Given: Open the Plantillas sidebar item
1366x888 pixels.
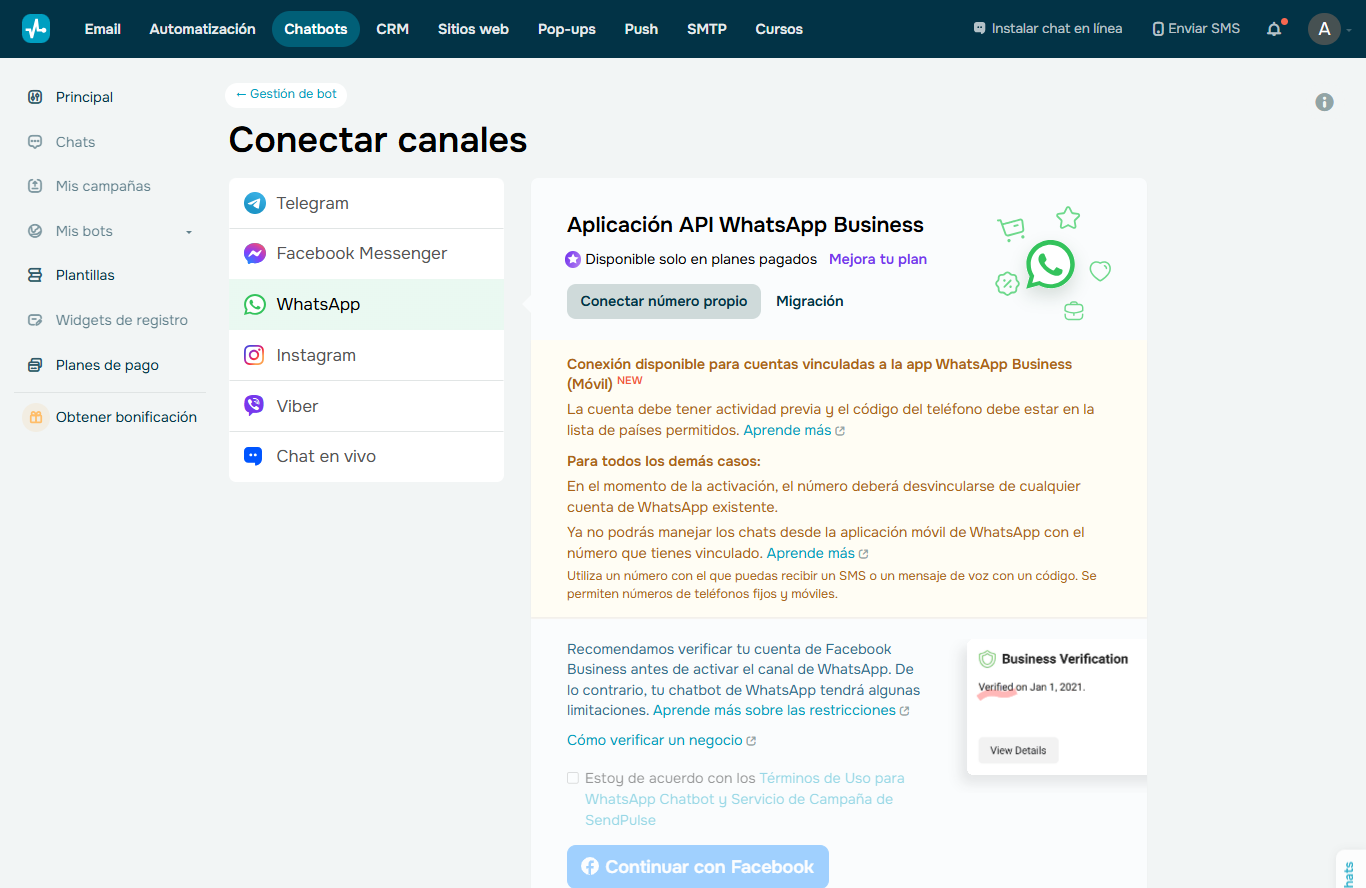Looking at the screenshot, I should (85, 275).
